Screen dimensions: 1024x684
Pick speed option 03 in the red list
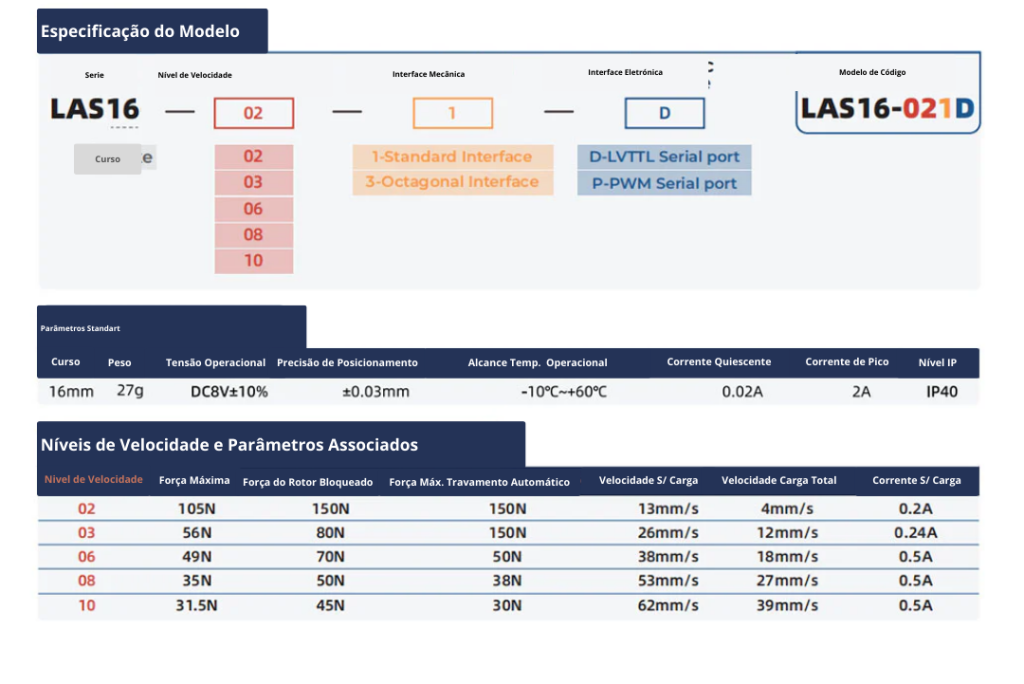(253, 182)
